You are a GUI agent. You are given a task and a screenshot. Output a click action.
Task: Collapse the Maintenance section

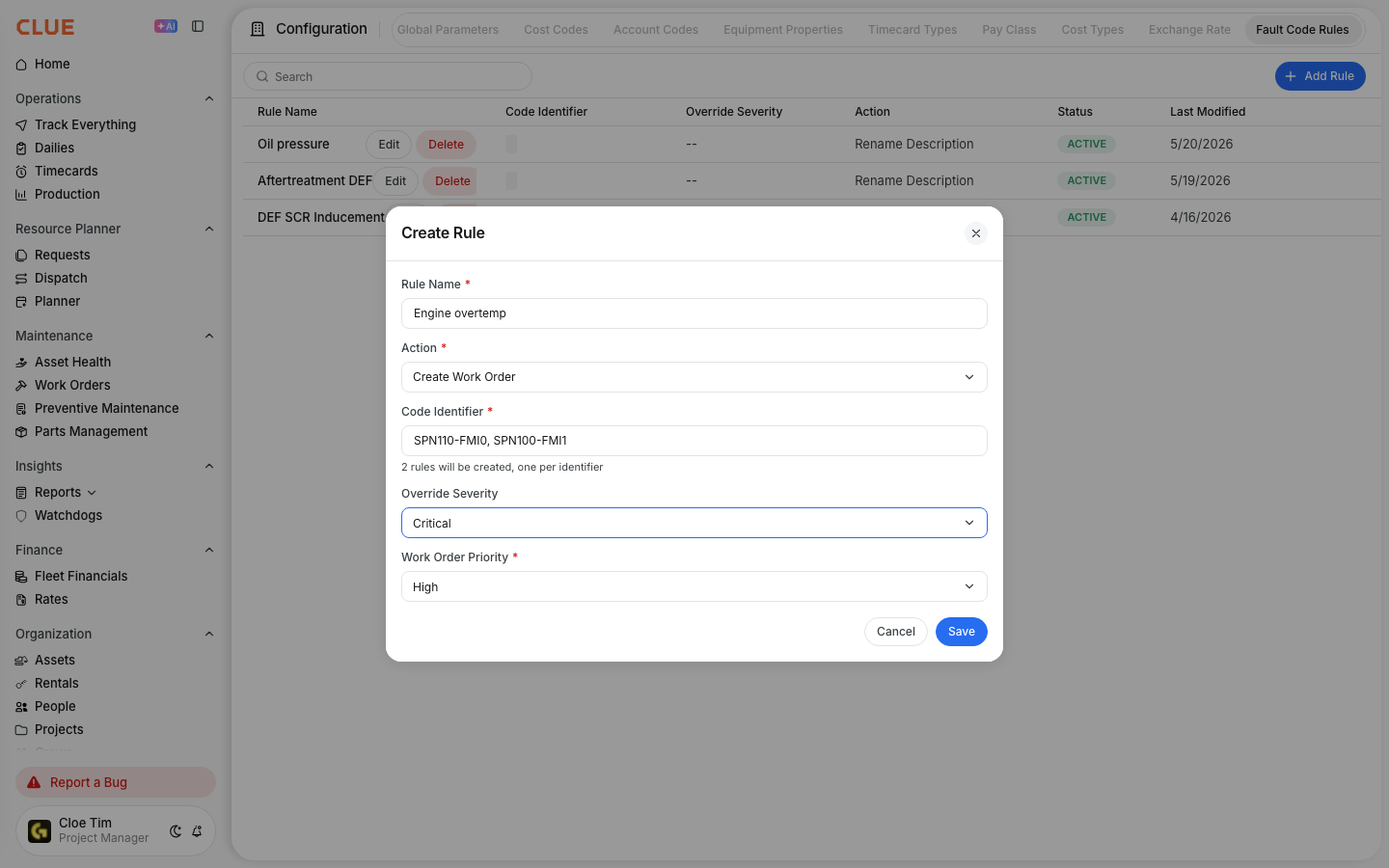(209, 336)
